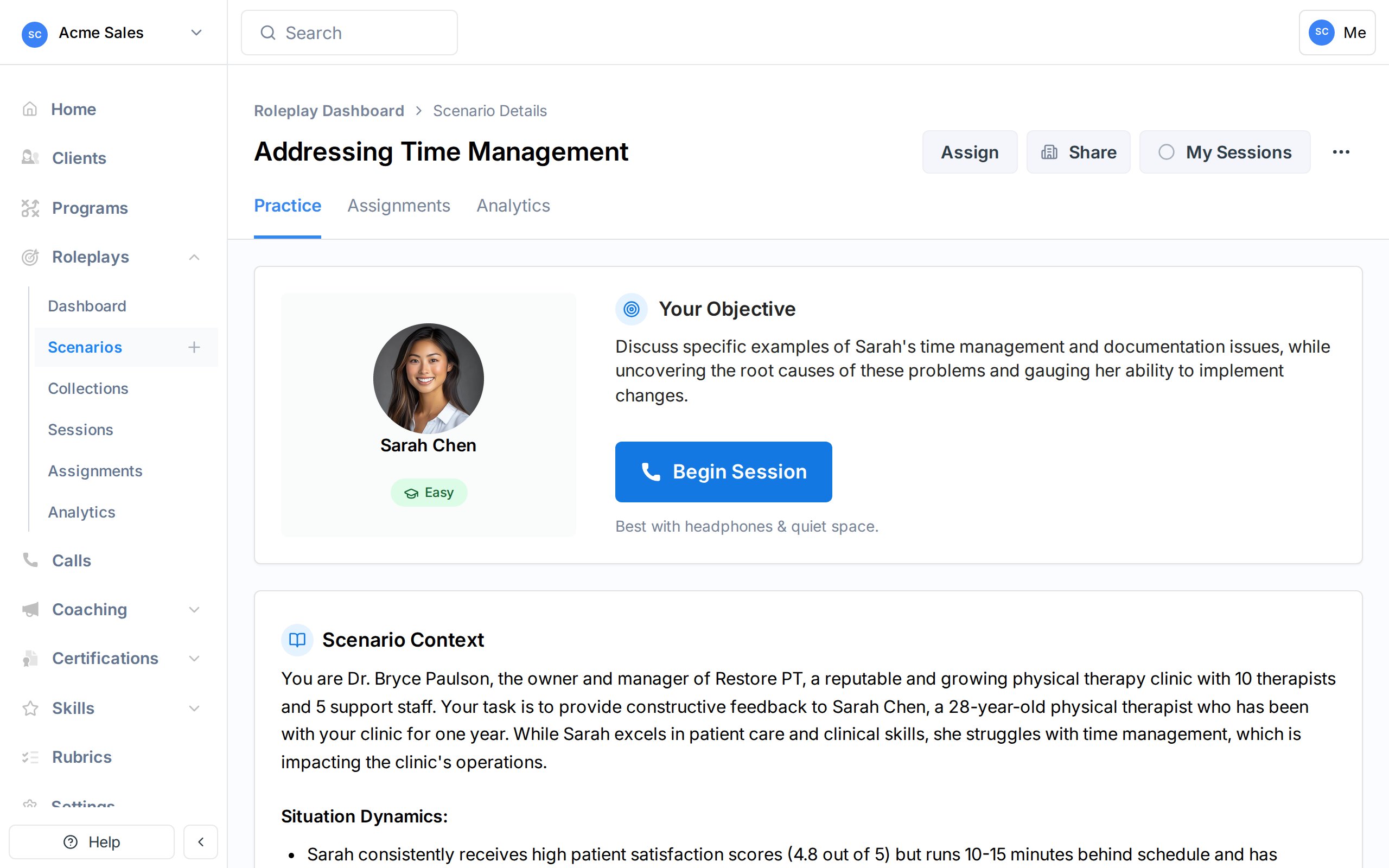Open Clients in the sidebar
Image resolution: width=1389 pixels, height=868 pixels.
coord(79,158)
